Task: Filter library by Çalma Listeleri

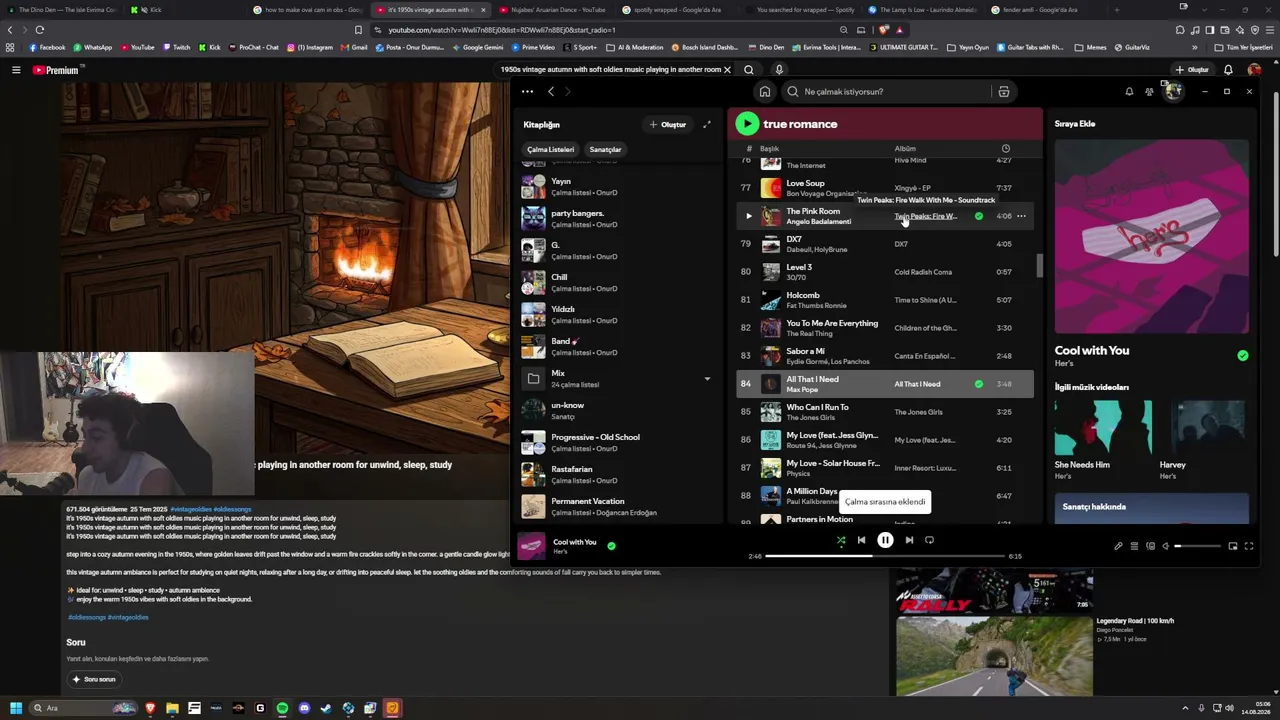Action: tap(550, 149)
